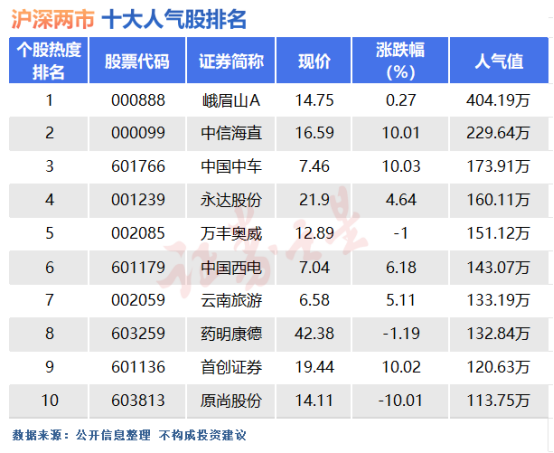554x453 pixels.
Task: Click price 7.04 for 中国西电
Action: (314, 267)
